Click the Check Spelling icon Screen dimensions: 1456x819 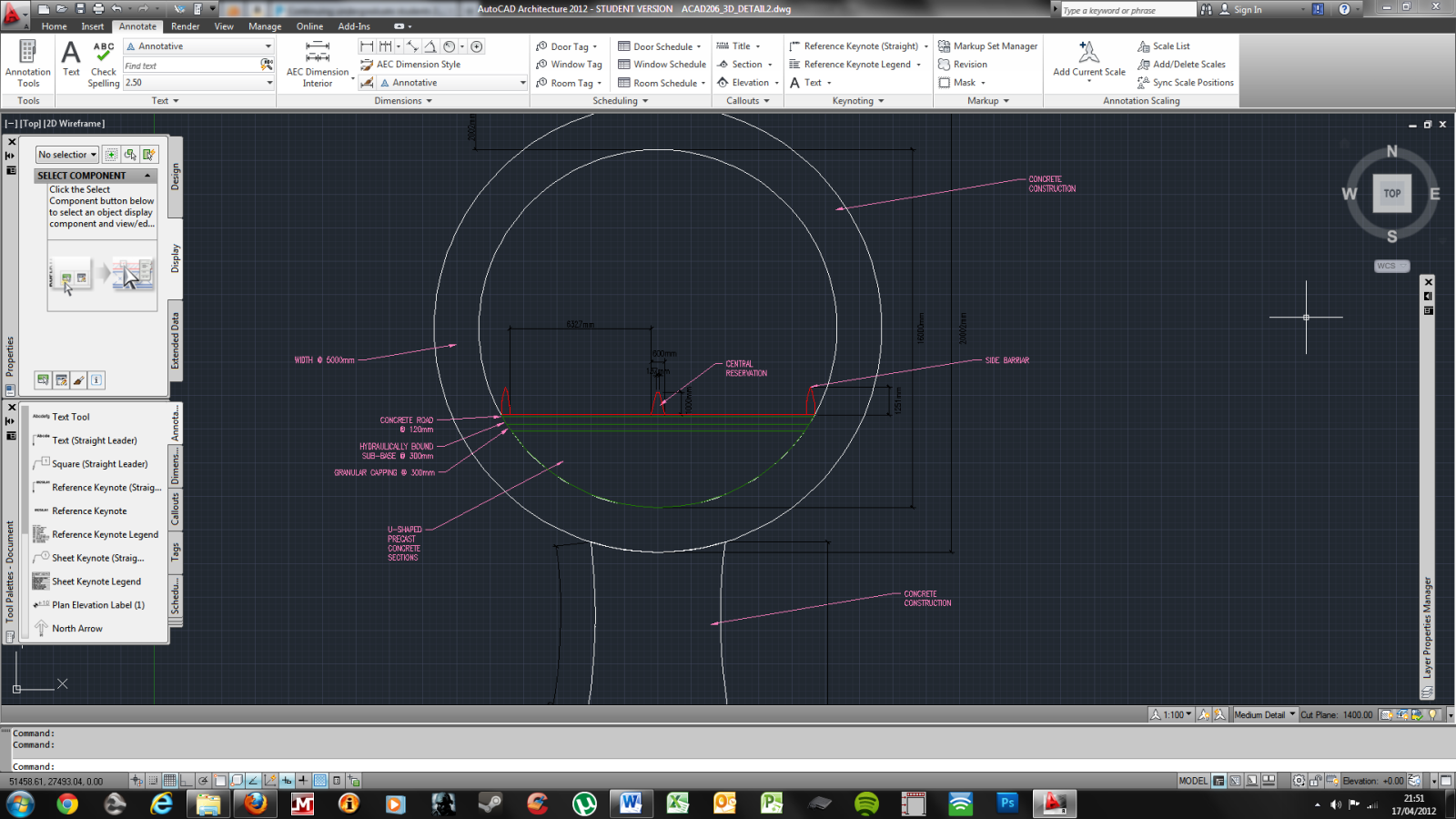[104, 62]
